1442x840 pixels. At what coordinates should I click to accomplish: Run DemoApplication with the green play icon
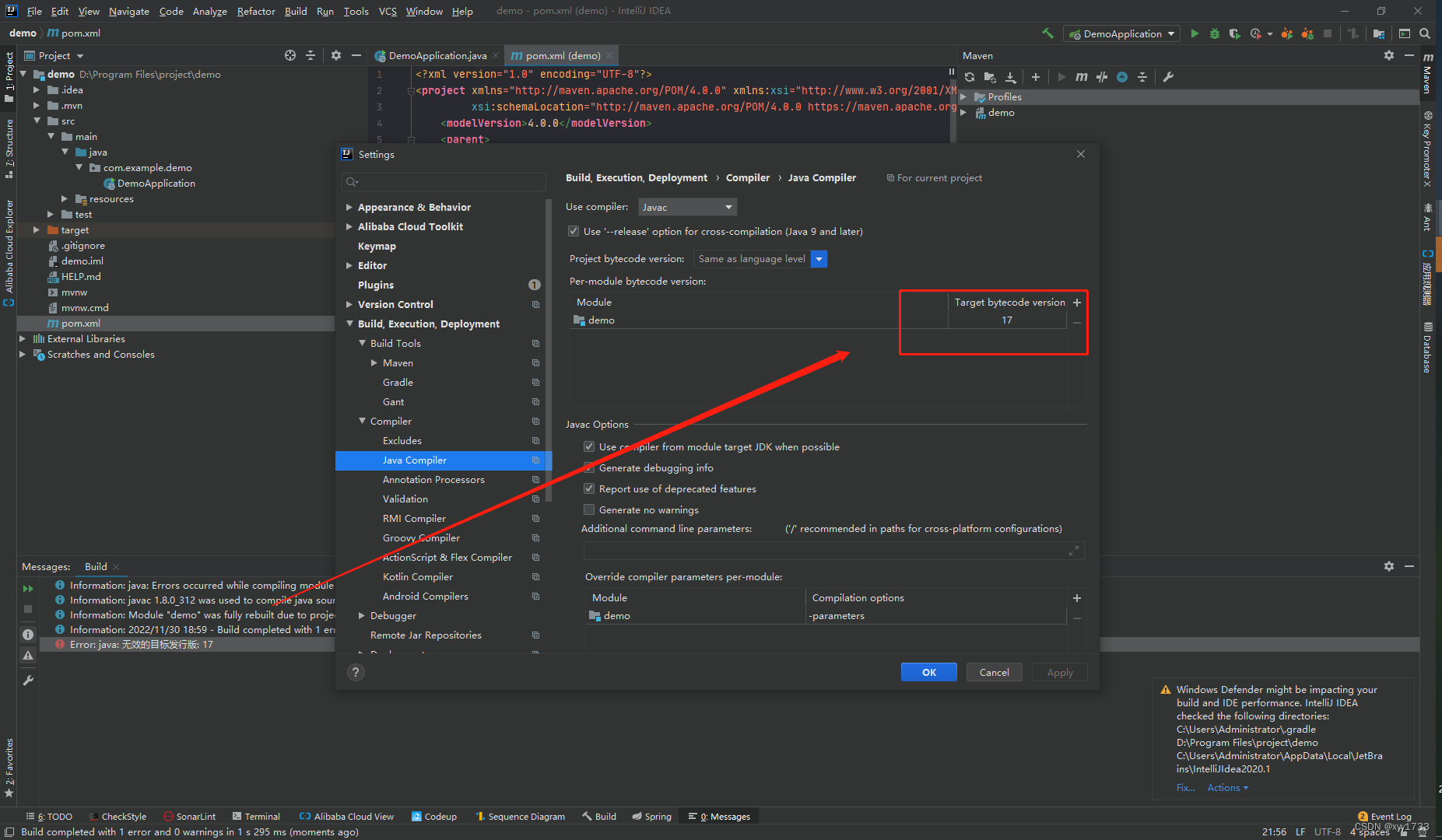[1195, 33]
